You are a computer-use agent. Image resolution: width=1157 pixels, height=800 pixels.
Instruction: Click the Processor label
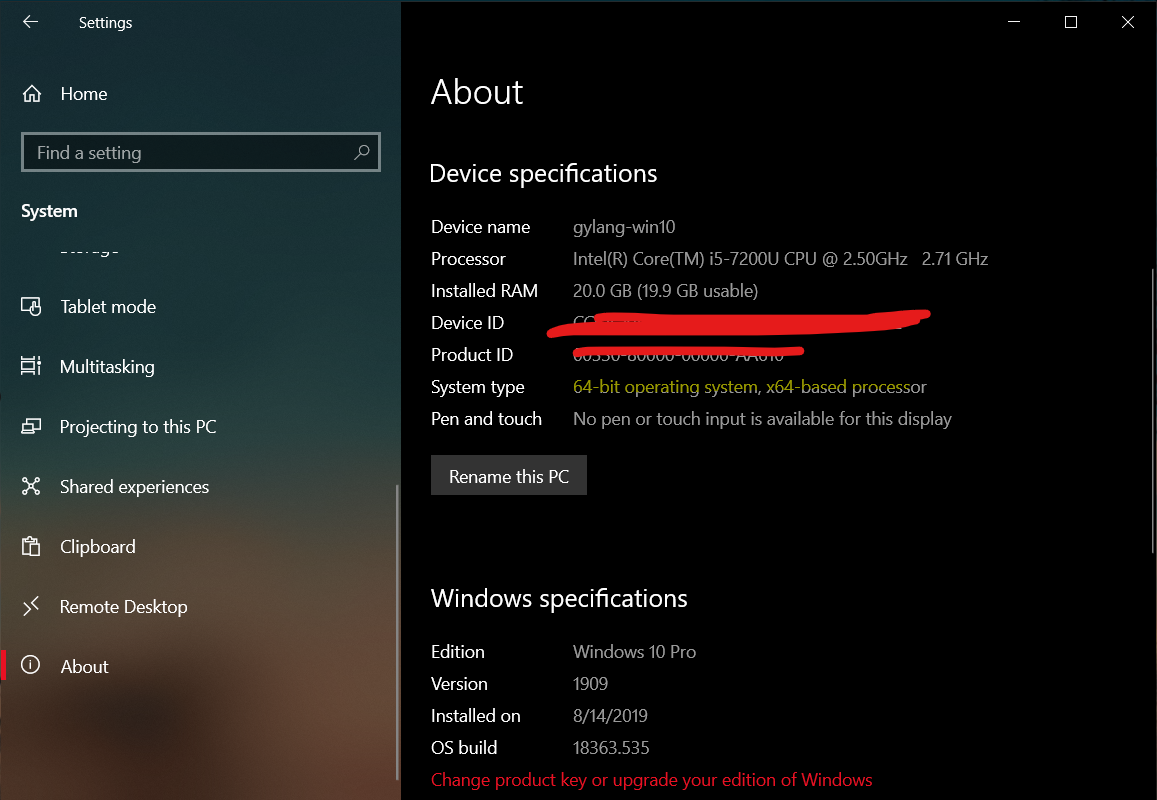coord(468,259)
